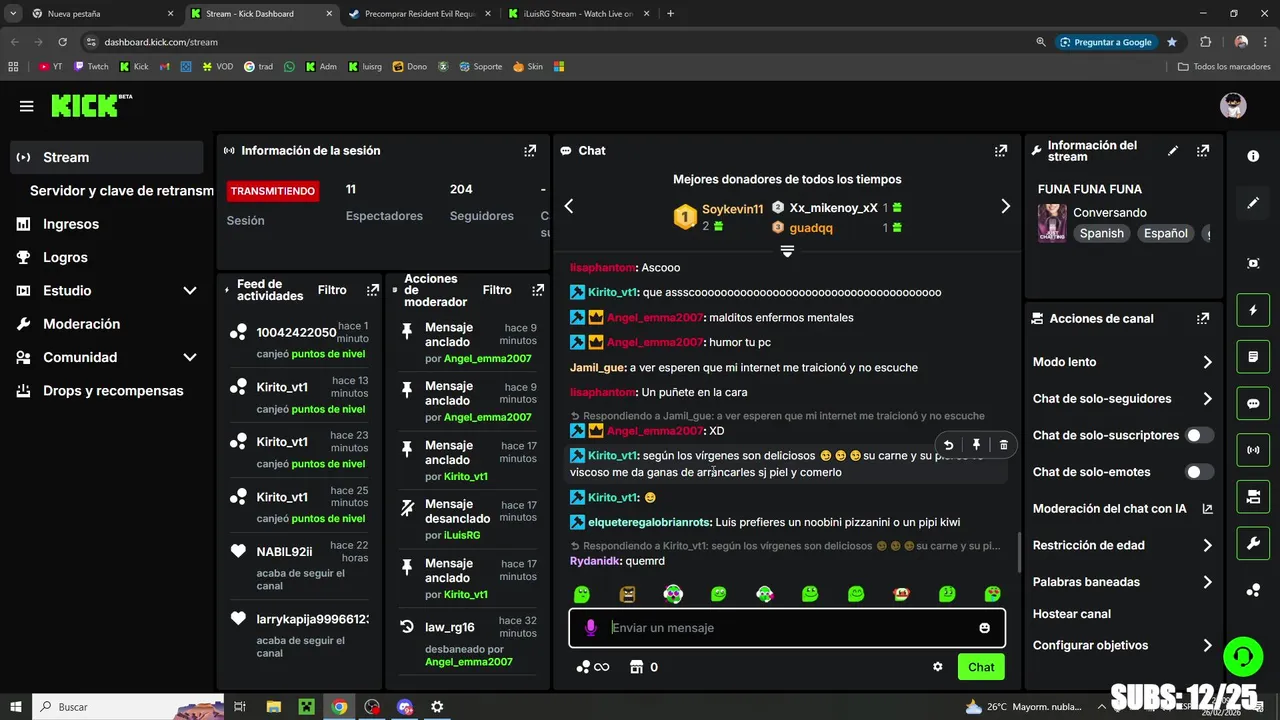Viewport: 1280px width, 720px height.
Task: Pop out the Feed de actividades panel
Action: (373, 290)
